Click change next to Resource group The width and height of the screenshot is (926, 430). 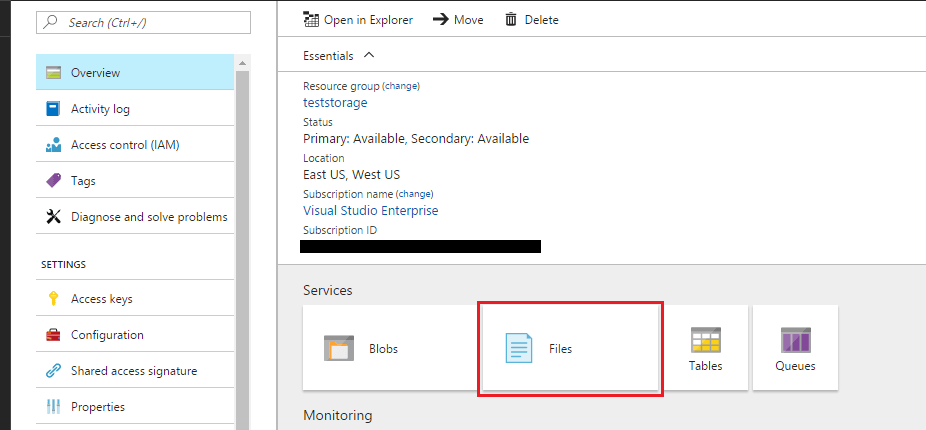401,86
